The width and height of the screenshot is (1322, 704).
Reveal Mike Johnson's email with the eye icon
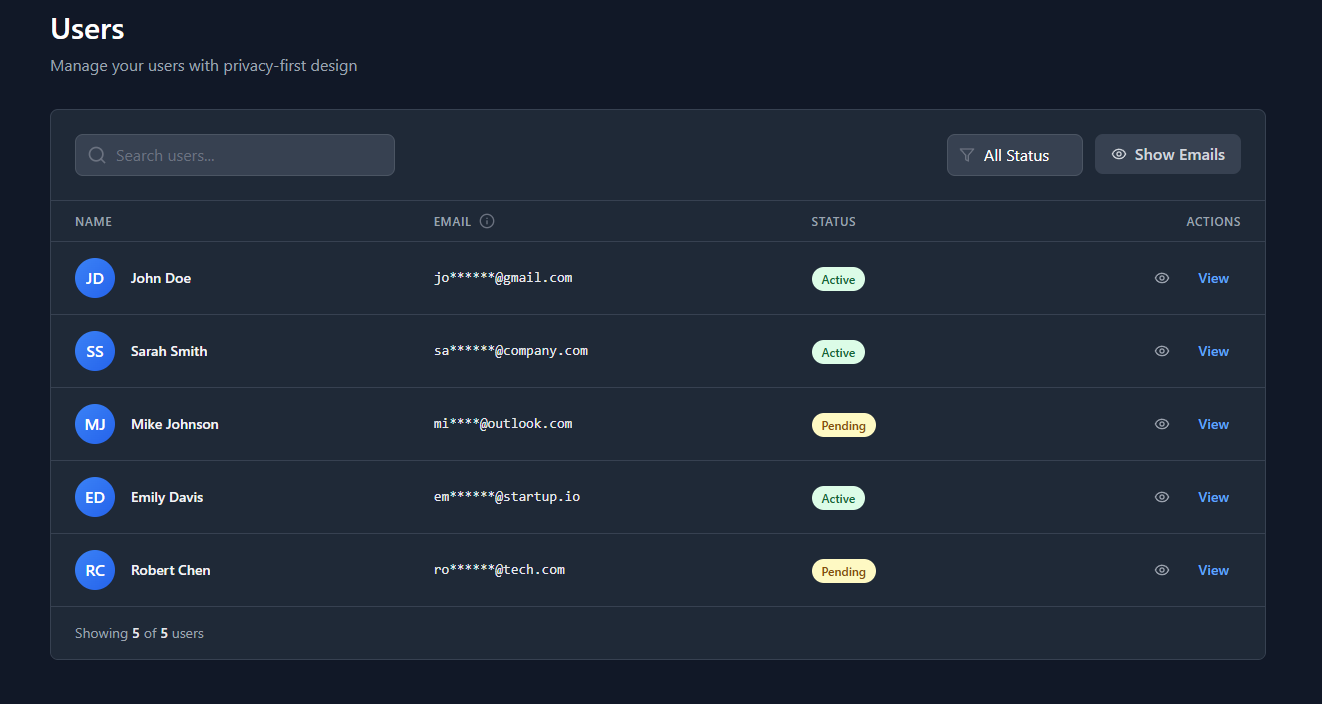(x=1162, y=424)
